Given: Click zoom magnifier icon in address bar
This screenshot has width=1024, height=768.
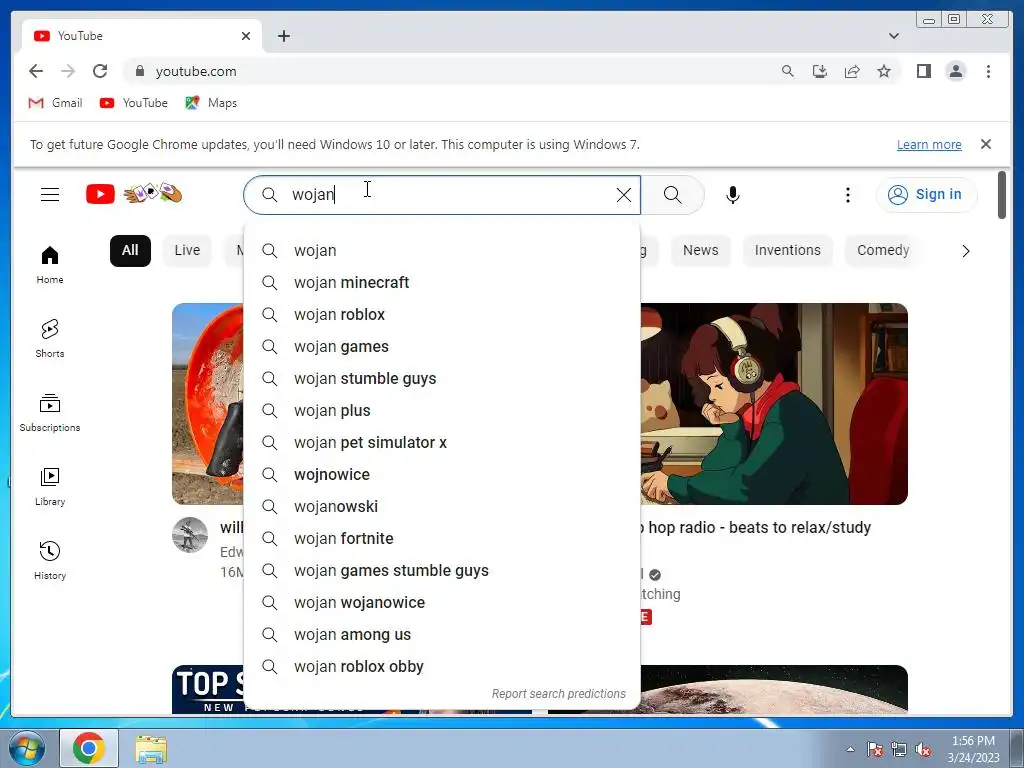Looking at the screenshot, I should tap(788, 71).
